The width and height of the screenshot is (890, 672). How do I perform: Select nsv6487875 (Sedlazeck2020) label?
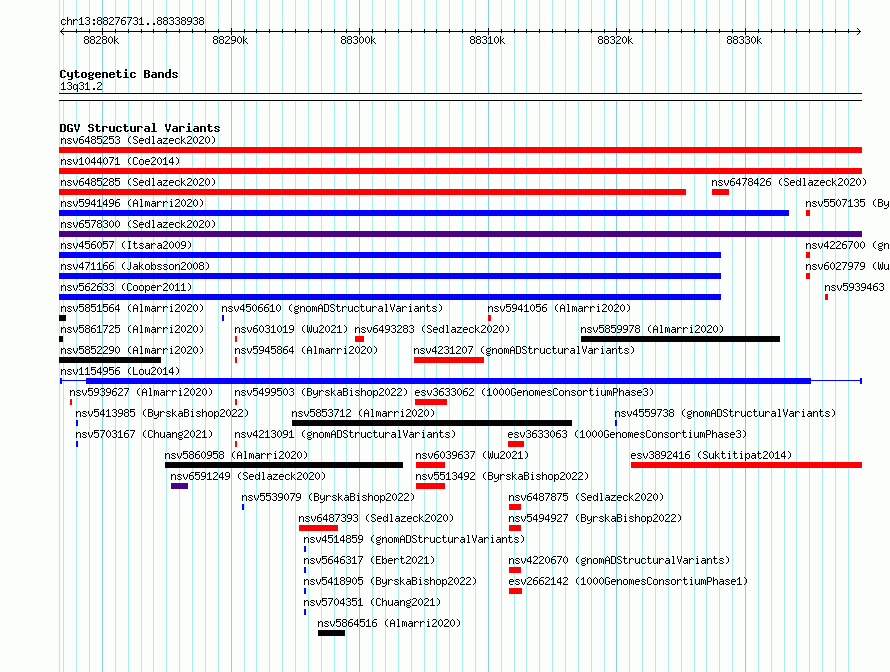point(586,497)
